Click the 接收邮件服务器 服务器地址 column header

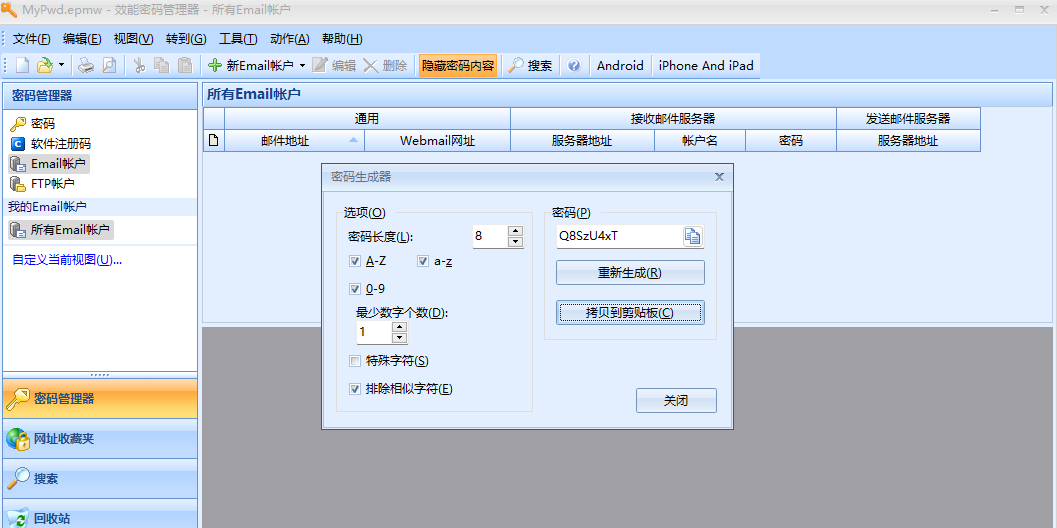click(x=582, y=141)
